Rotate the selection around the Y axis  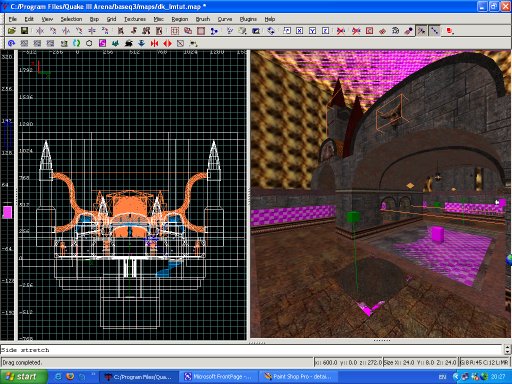[79, 31]
